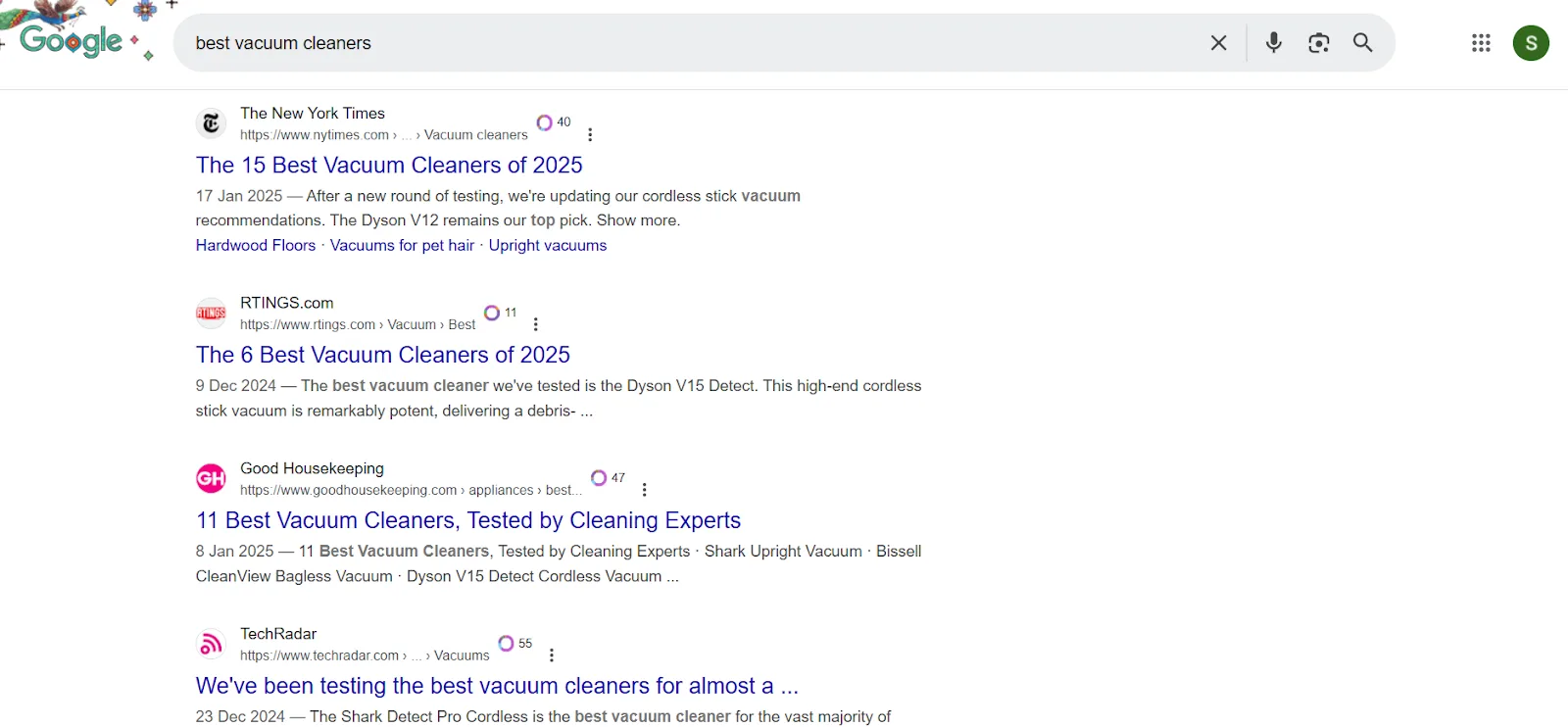
Task: Click the Good Housekeeping favicon
Action: (211, 479)
